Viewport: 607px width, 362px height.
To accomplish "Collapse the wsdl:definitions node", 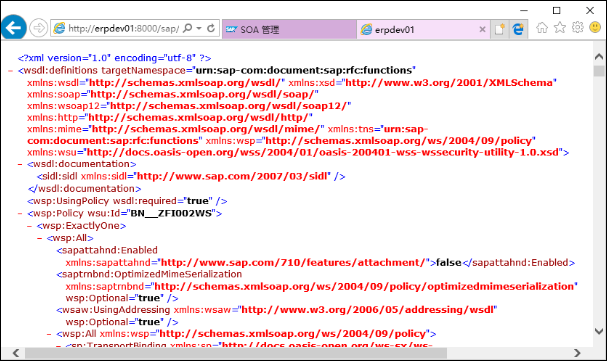I will click(x=10, y=71).
